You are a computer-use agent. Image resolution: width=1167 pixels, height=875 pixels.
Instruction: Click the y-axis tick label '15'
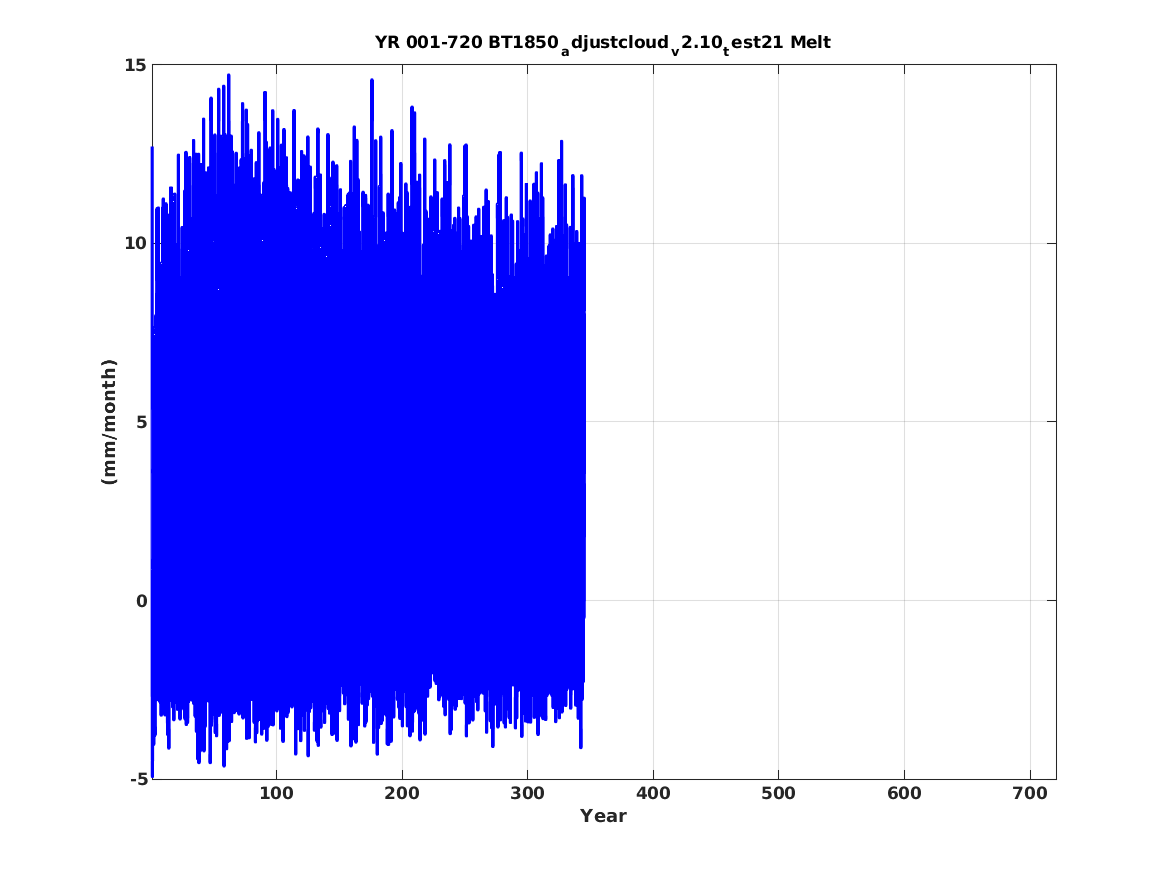coord(135,65)
